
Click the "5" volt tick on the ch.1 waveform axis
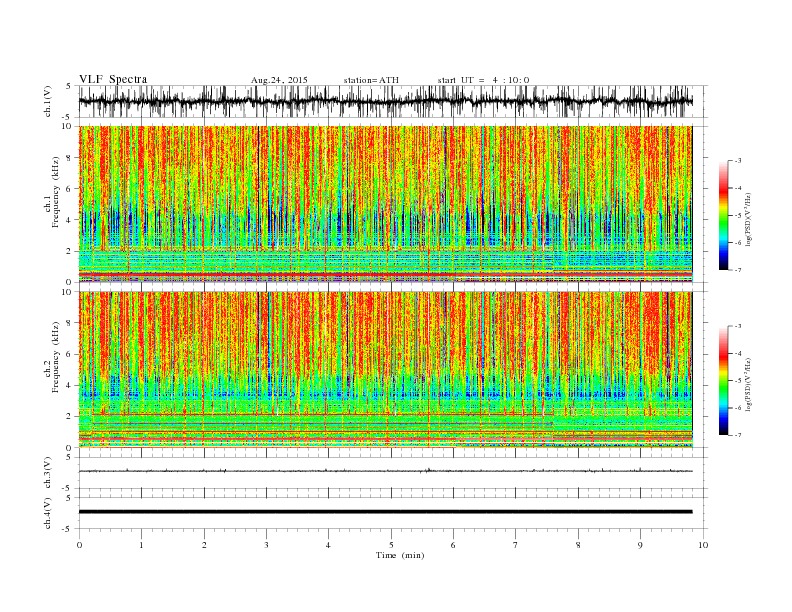69,86
